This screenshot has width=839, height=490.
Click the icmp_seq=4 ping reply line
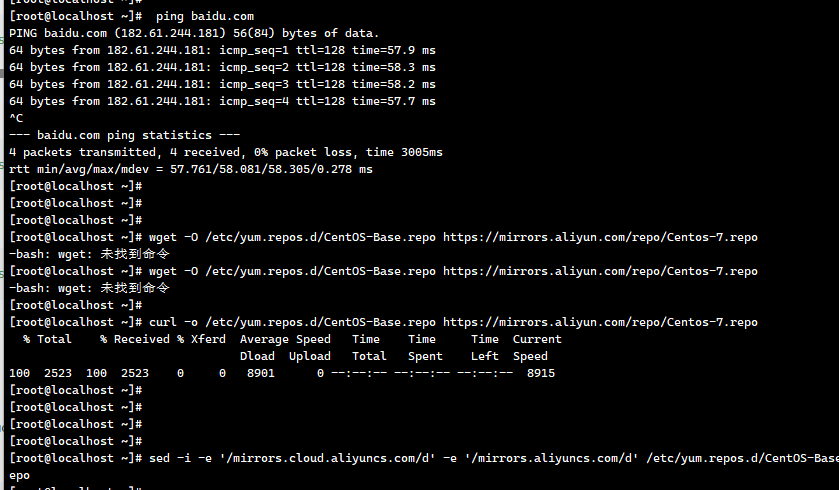point(222,101)
